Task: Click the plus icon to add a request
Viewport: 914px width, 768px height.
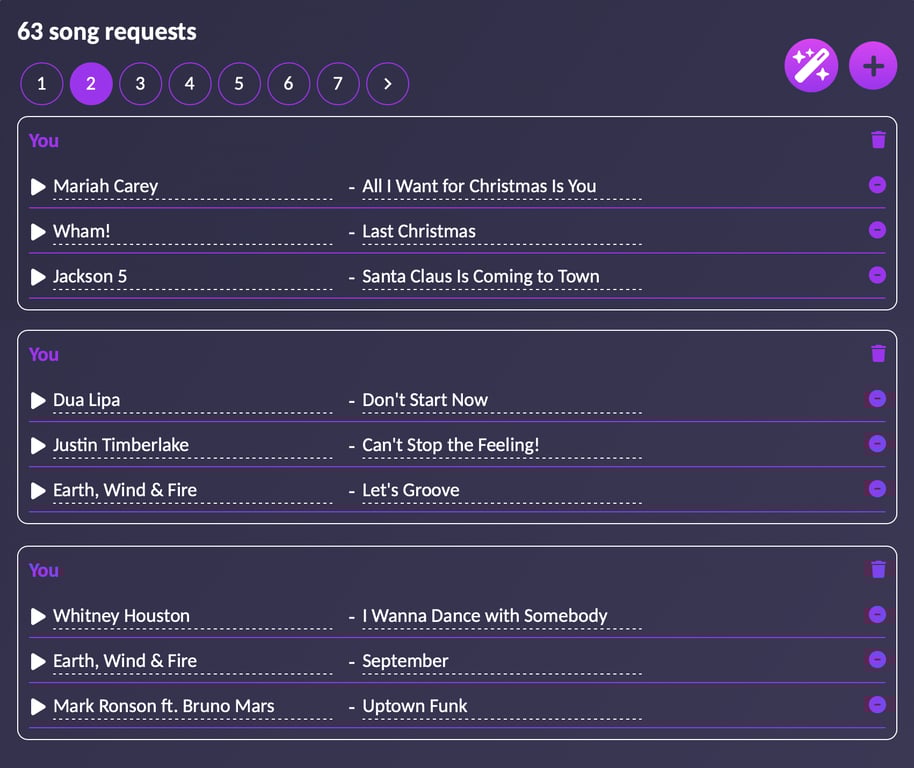Action: point(873,66)
